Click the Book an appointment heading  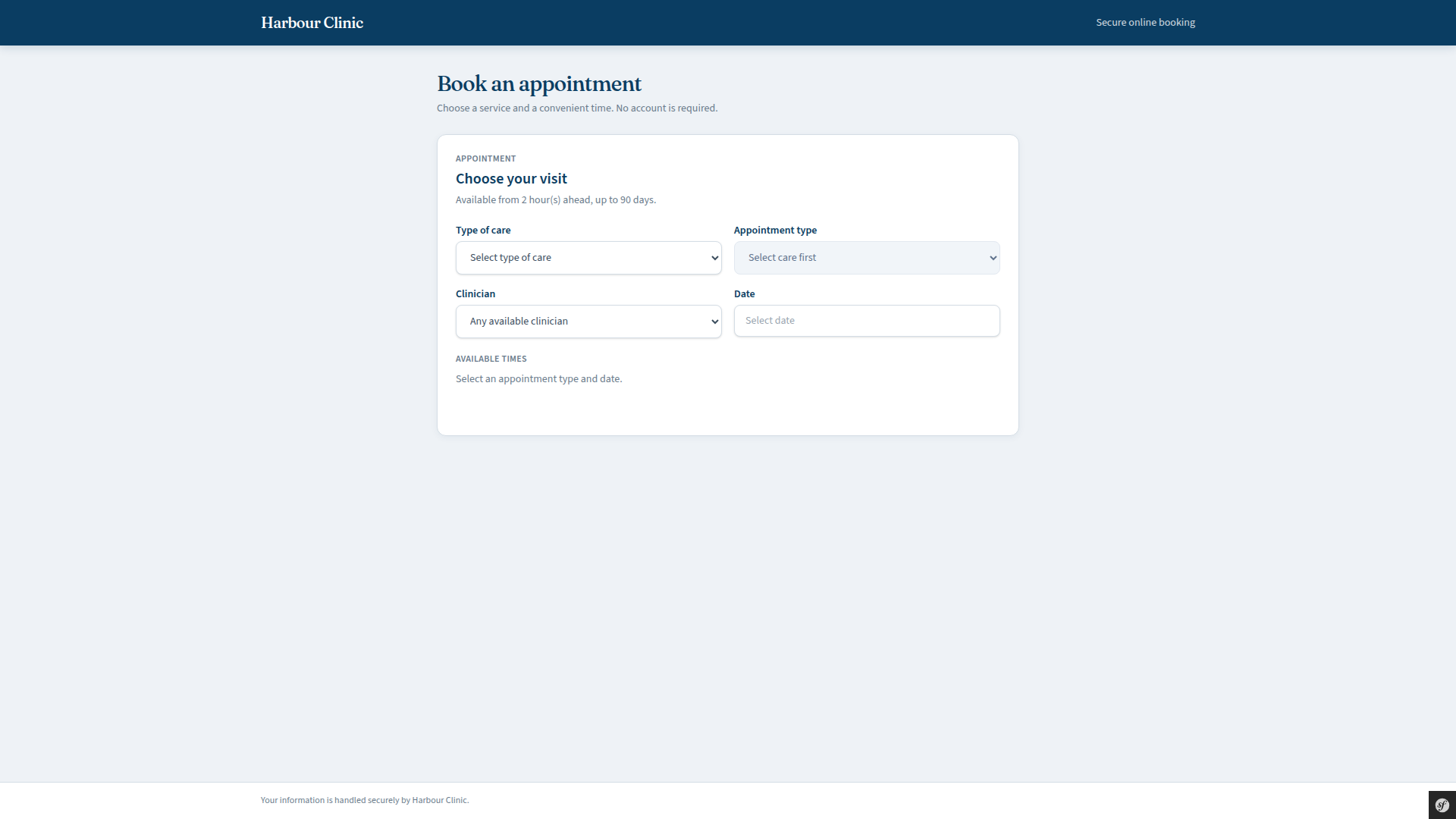click(x=539, y=83)
